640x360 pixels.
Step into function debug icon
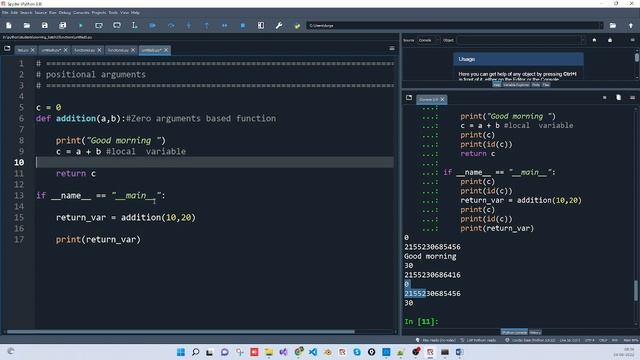189,25
